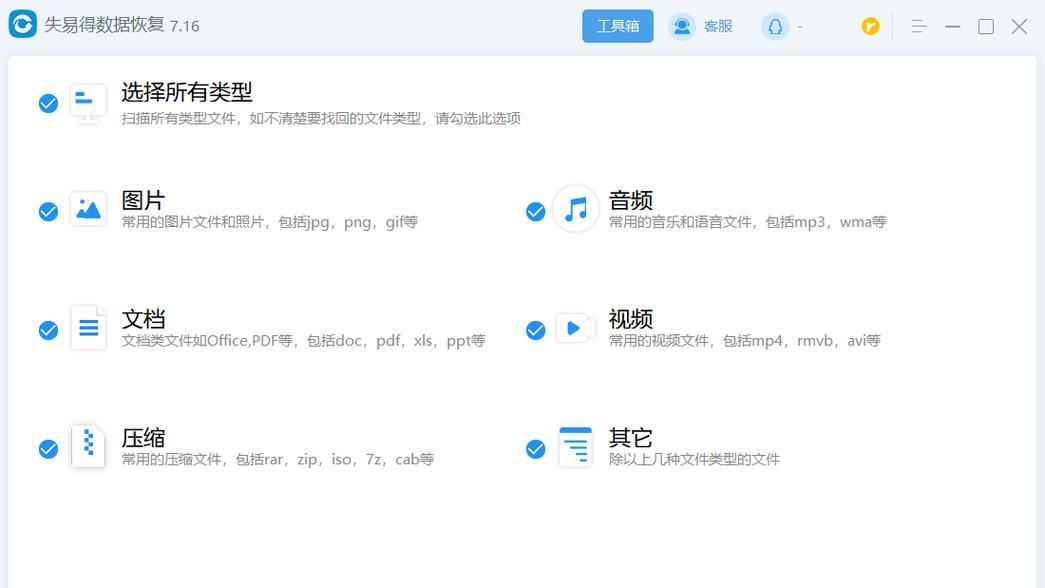The height and width of the screenshot is (588, 1045).
Task: Click the QQ penguin account icon
Action: click(775, 27)
